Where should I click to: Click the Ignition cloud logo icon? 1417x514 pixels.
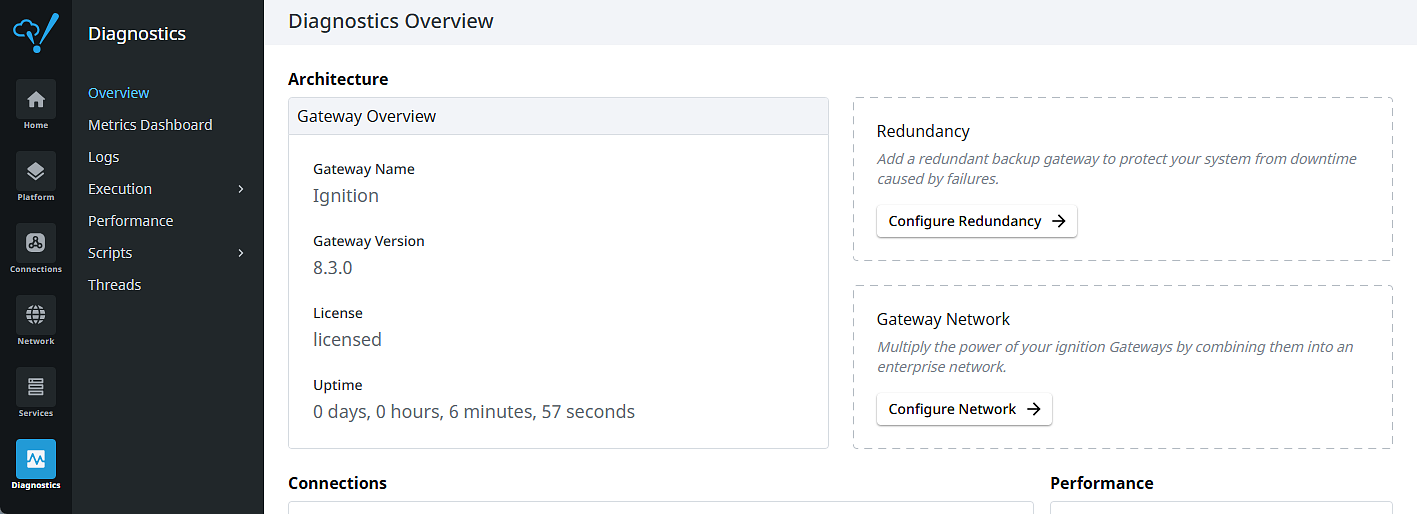(x=35, y=32)
